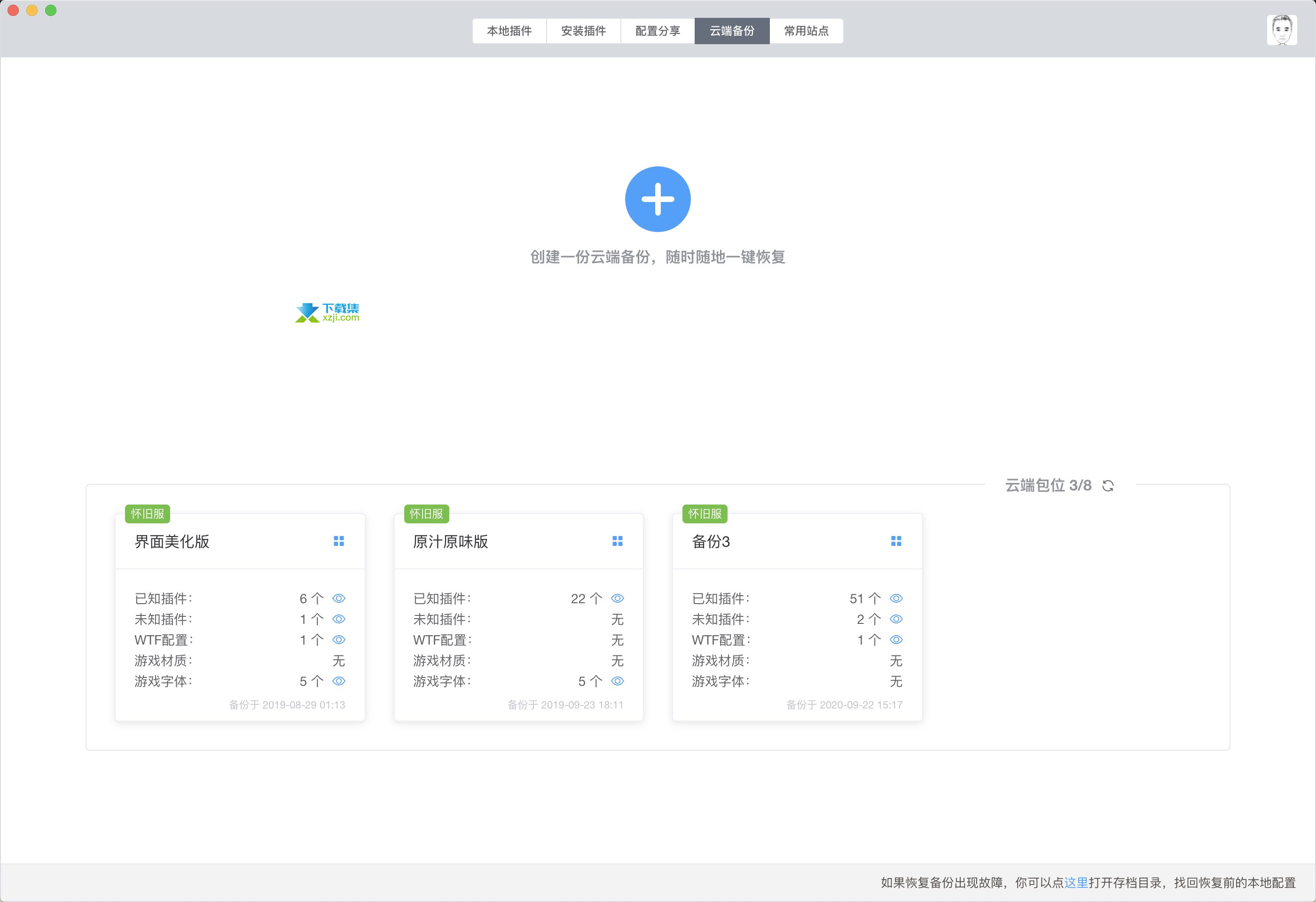View 游戏字体 in 原汁原味版
Viewport: 1316px width, 902px height.
coord(617,681)
